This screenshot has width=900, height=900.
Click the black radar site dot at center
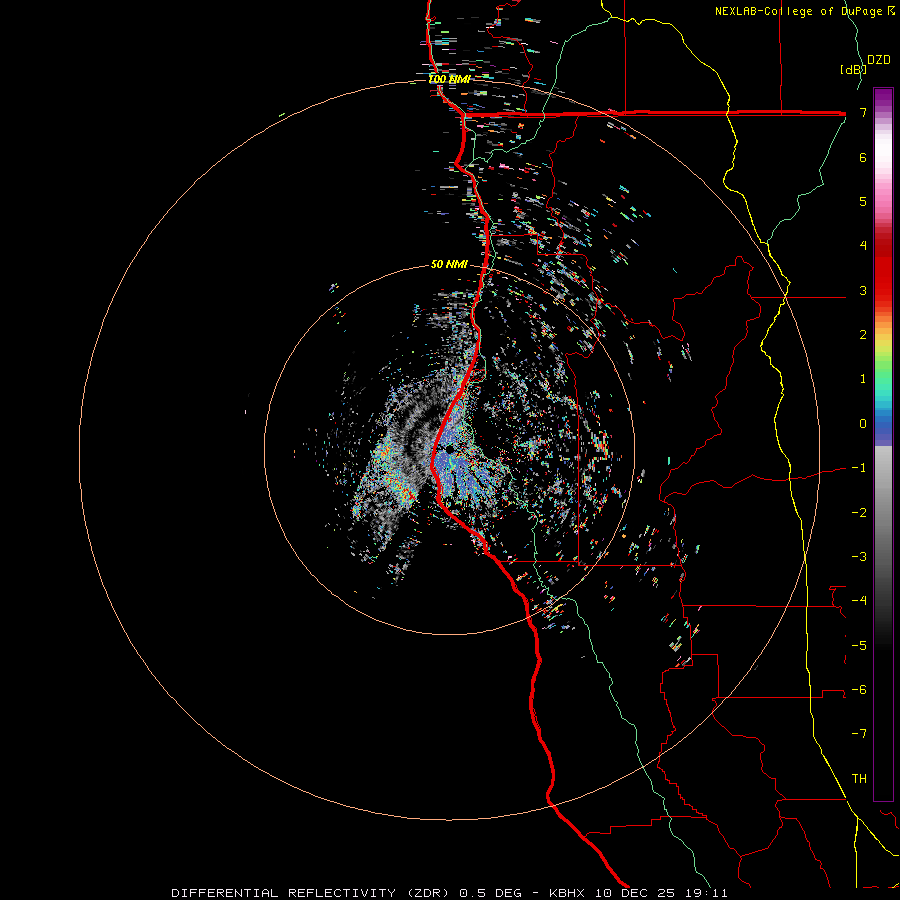[449, 449]
